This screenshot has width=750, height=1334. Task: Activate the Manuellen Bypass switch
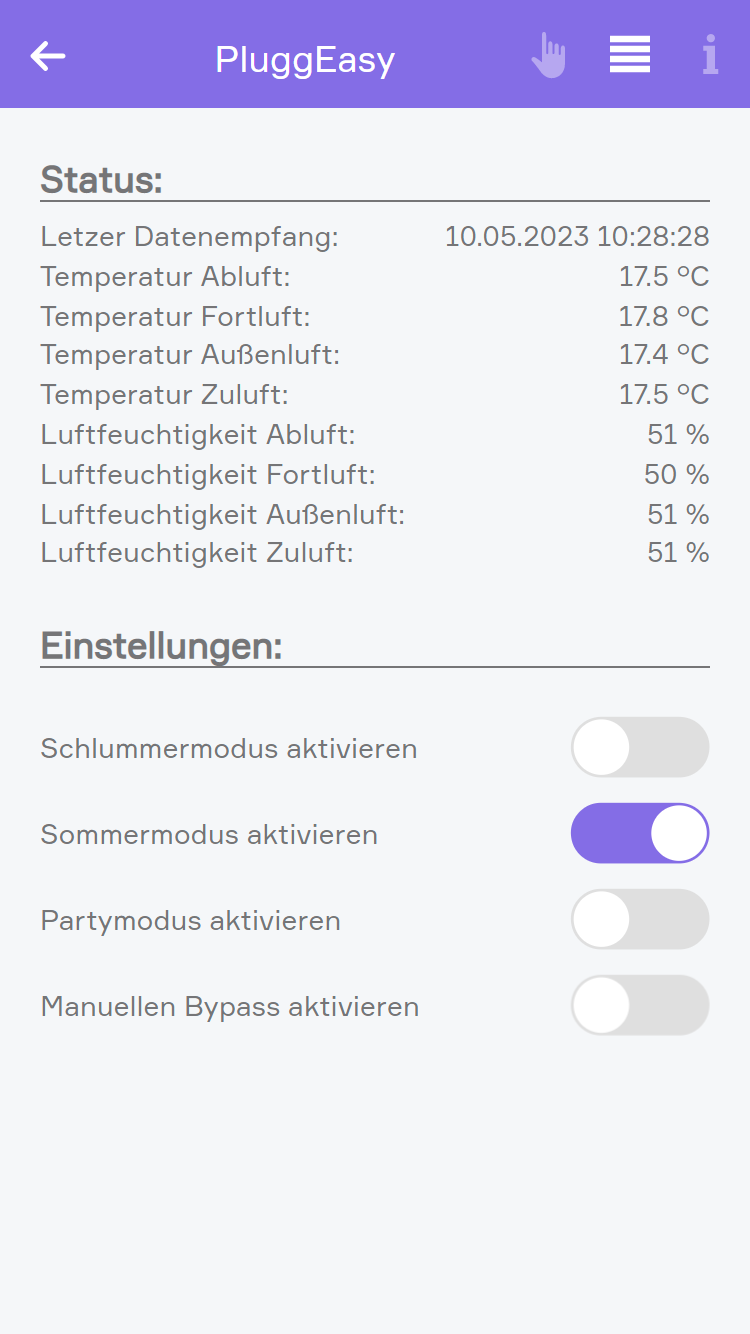click(640, 1005)
